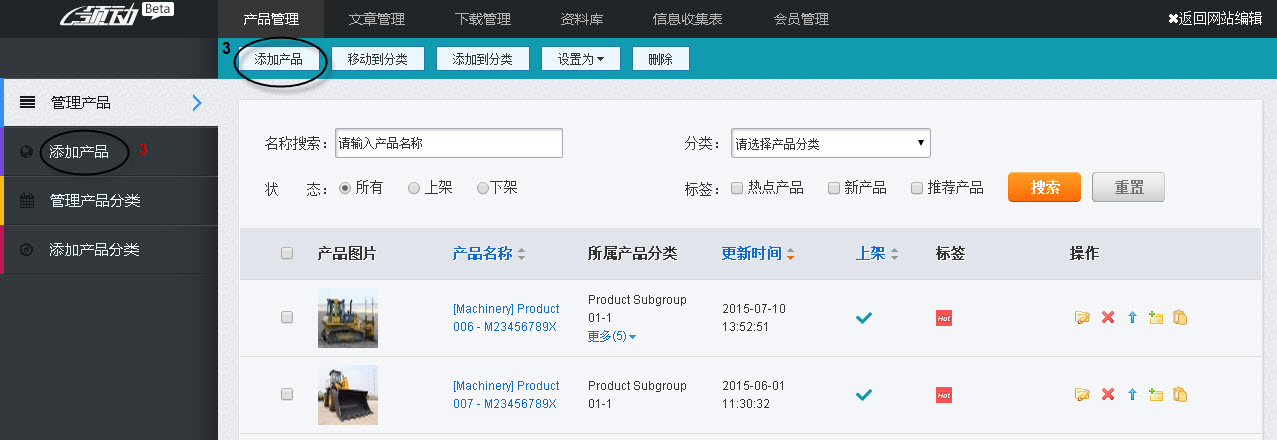The width and height of the screenshot is (1277, 440).
Task: Click the orange 搜索 button
Action: tap(1045, 187)
